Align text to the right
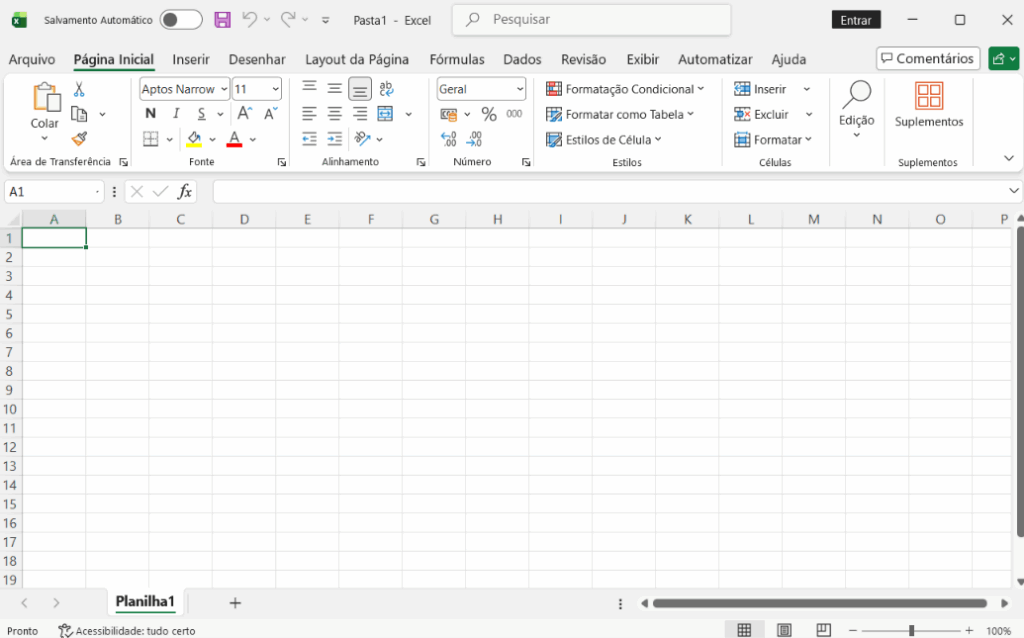Screen dimensions: 1024x638 pyautogui.click(x=360, y=114)
